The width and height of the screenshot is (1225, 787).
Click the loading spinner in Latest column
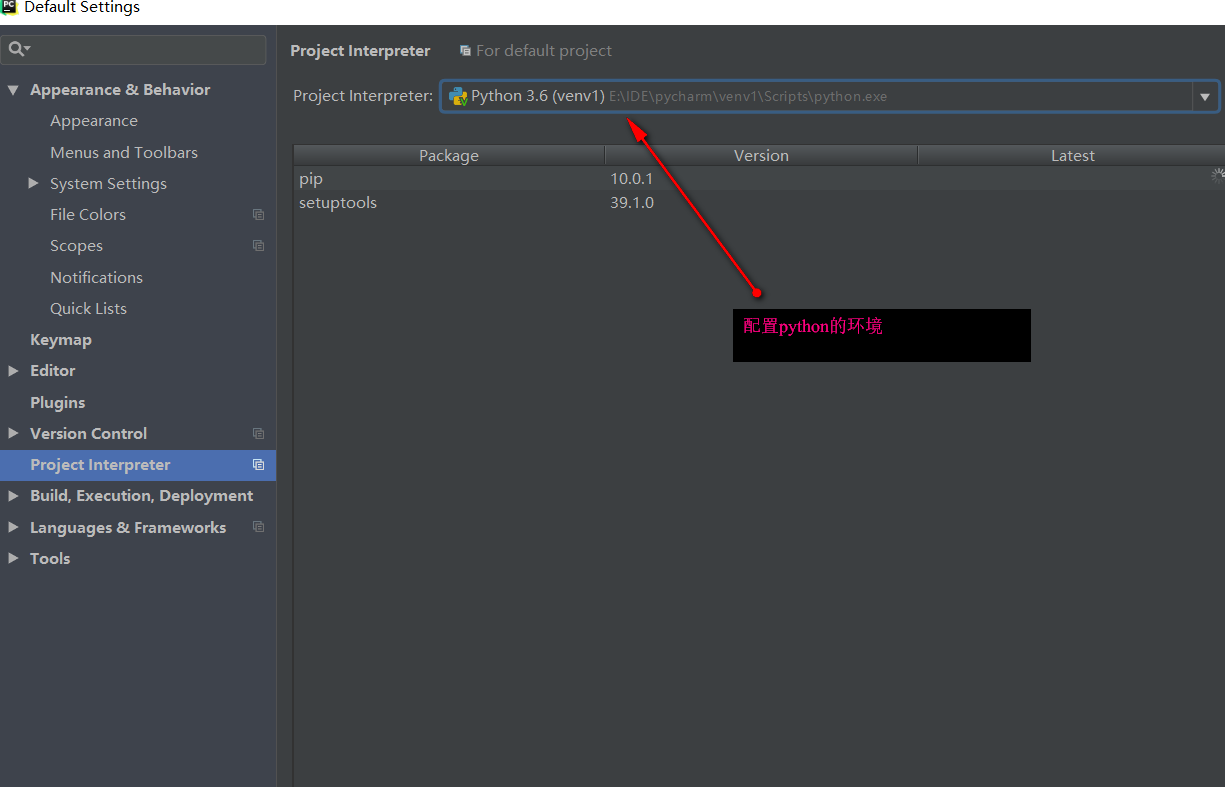1217,175
